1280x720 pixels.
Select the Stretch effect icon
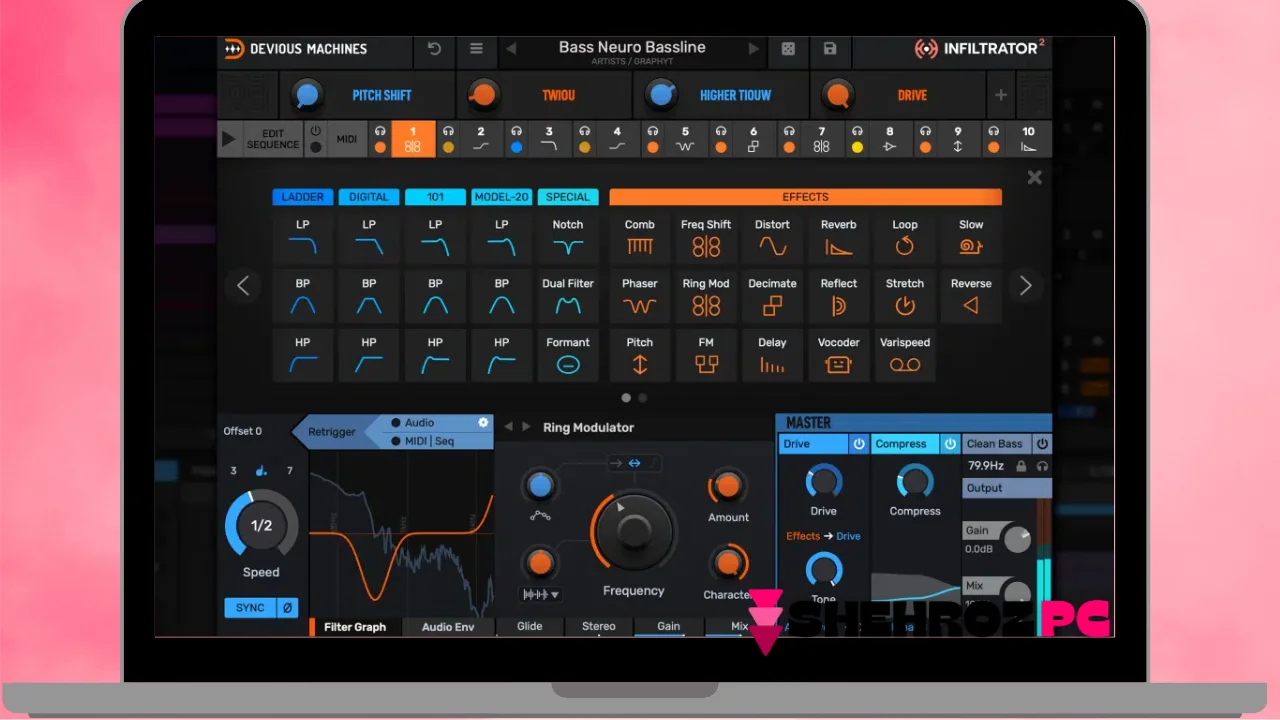pos(905,306)
